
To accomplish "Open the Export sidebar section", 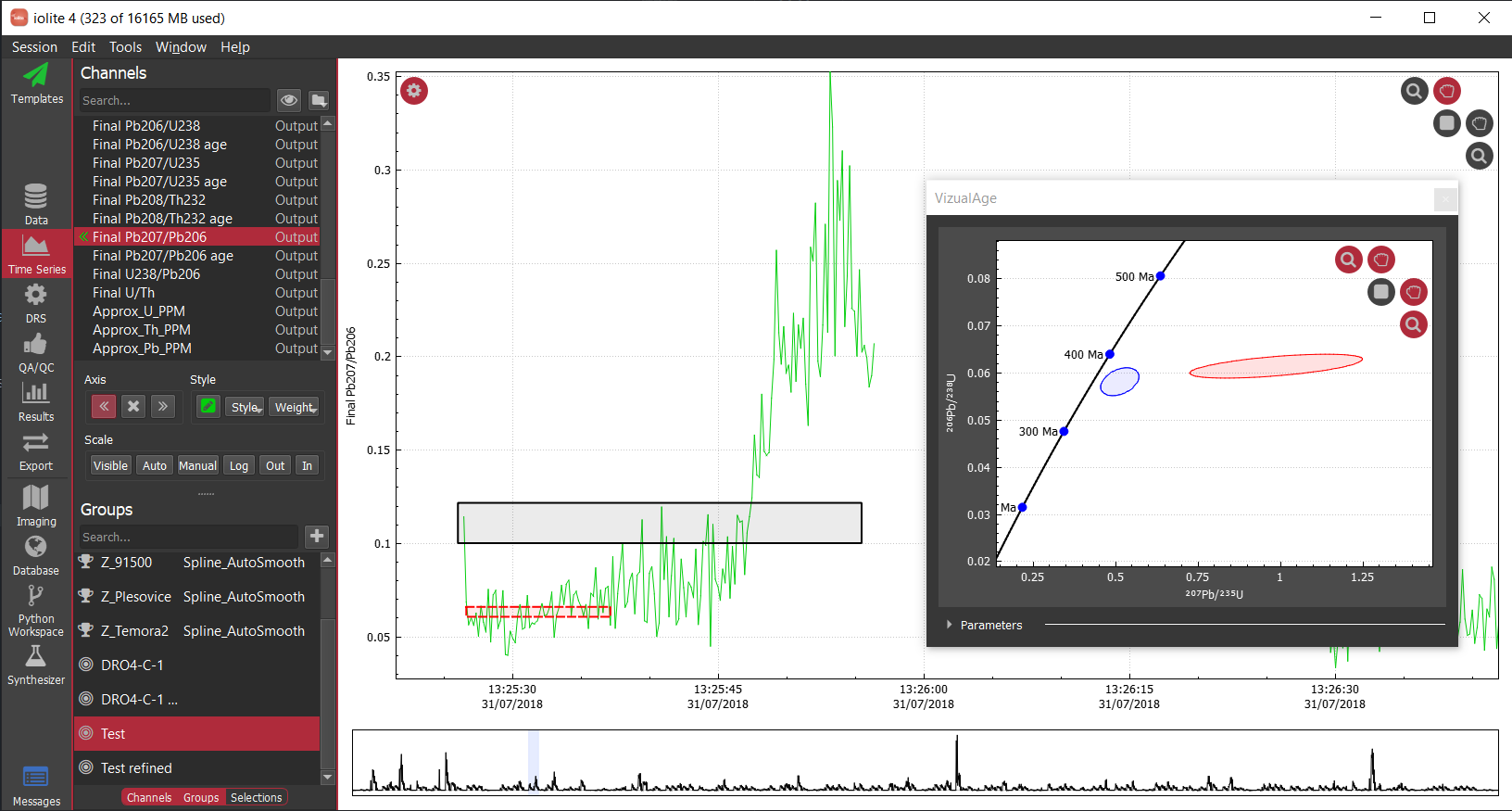I will coord(36,450).
